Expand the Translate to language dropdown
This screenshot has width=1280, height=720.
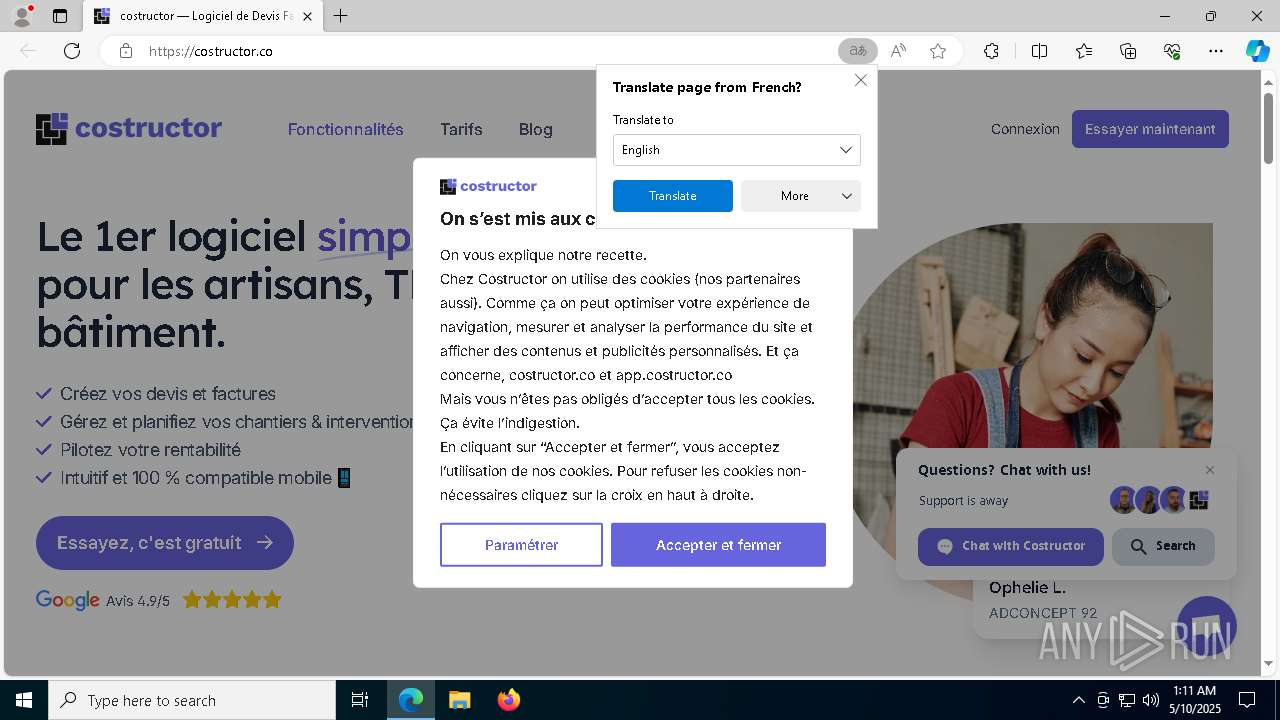pyautogui.click(x=736, y=150)
